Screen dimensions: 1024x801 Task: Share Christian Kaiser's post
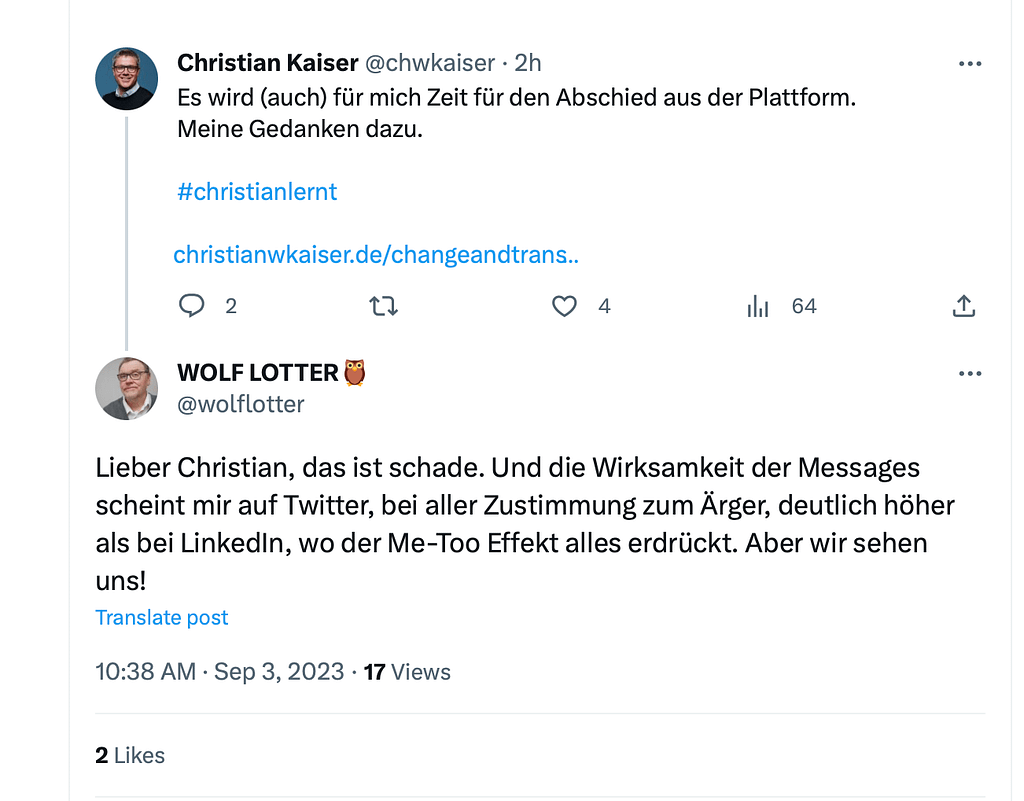[x=963, y=306]
